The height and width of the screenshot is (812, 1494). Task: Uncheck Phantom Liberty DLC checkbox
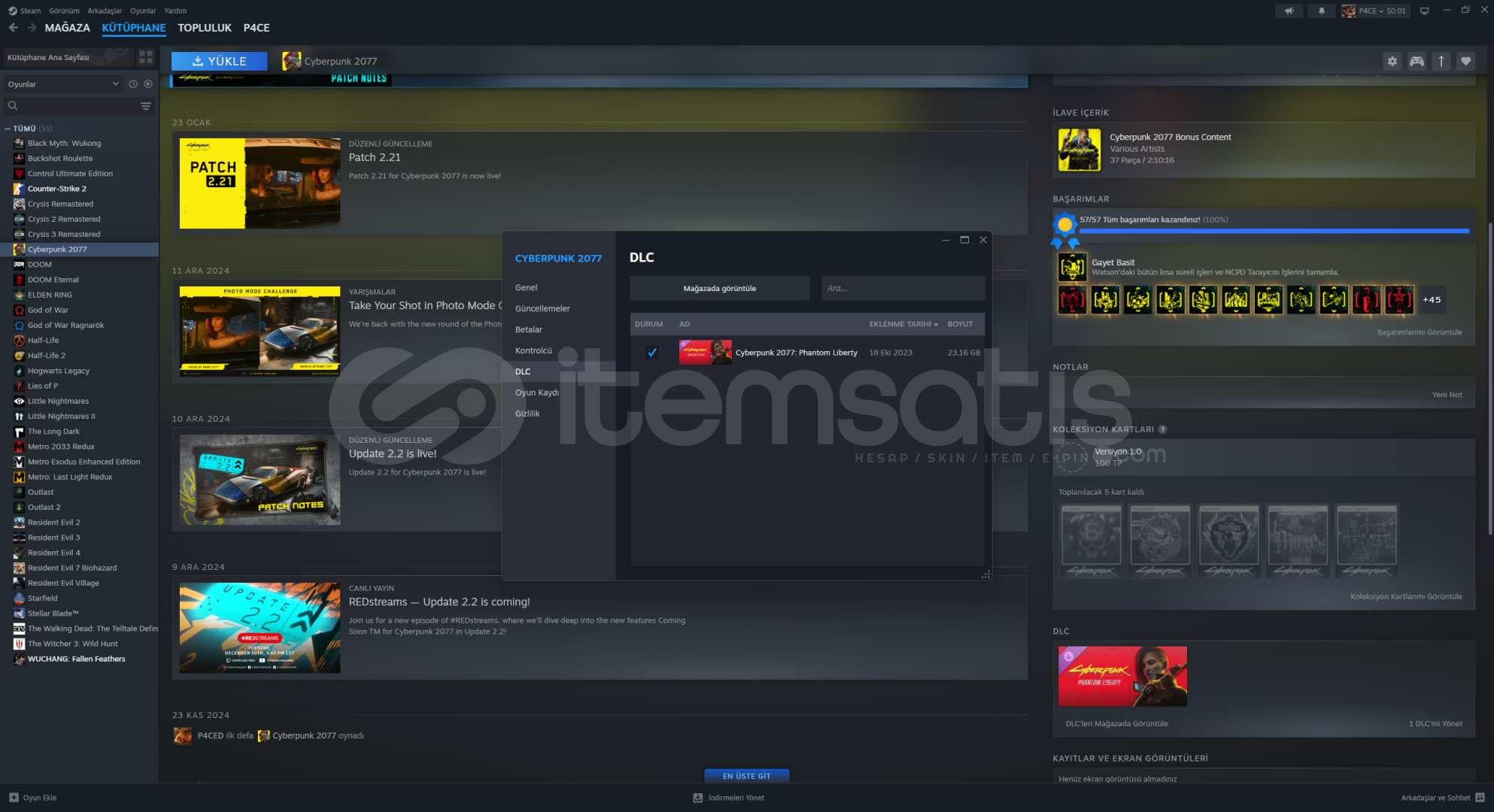(x=651, y=352)
